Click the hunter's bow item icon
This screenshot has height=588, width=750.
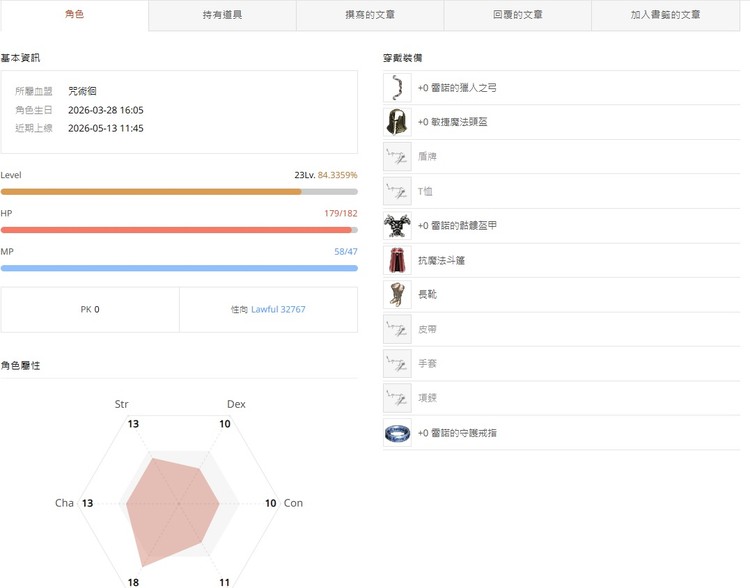397,88
